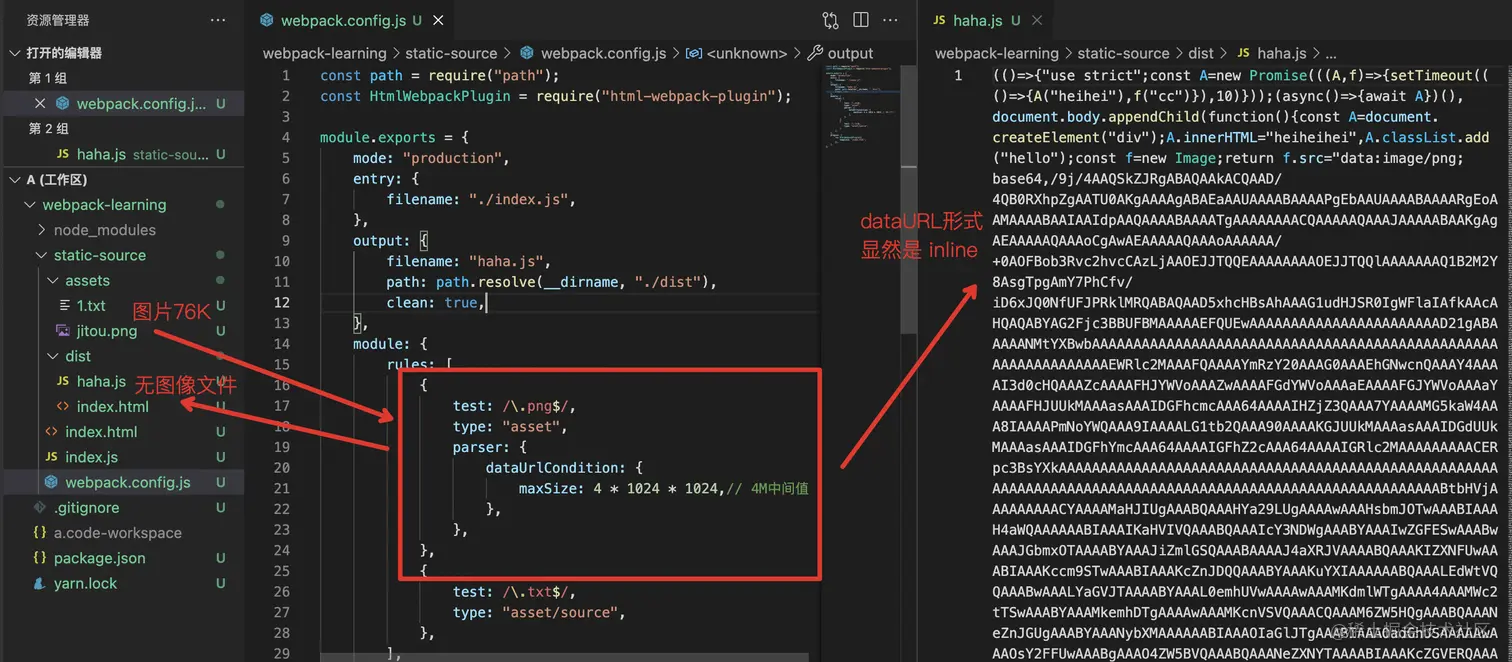
Task: Click the webpack icon on webpack.config.js tab
Action: click(266, 20)
